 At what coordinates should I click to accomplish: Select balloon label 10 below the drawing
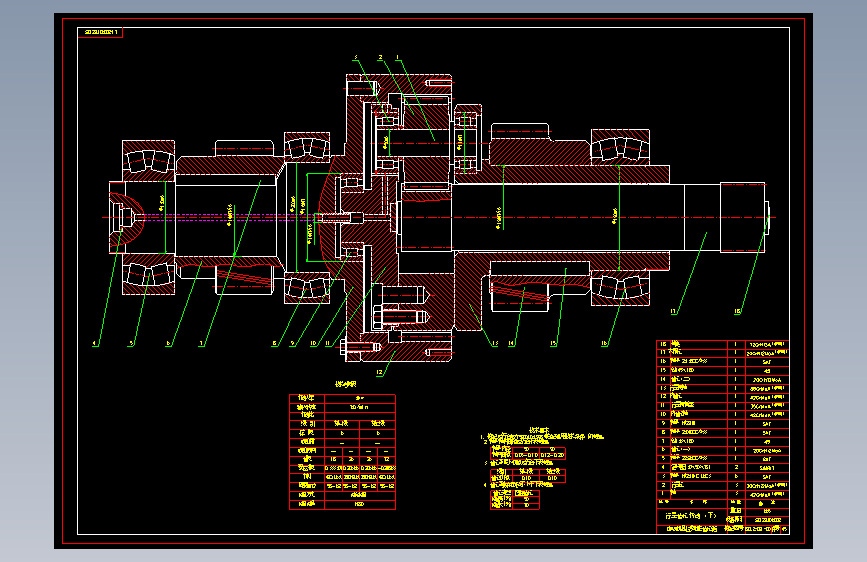(x=314, y=344)
